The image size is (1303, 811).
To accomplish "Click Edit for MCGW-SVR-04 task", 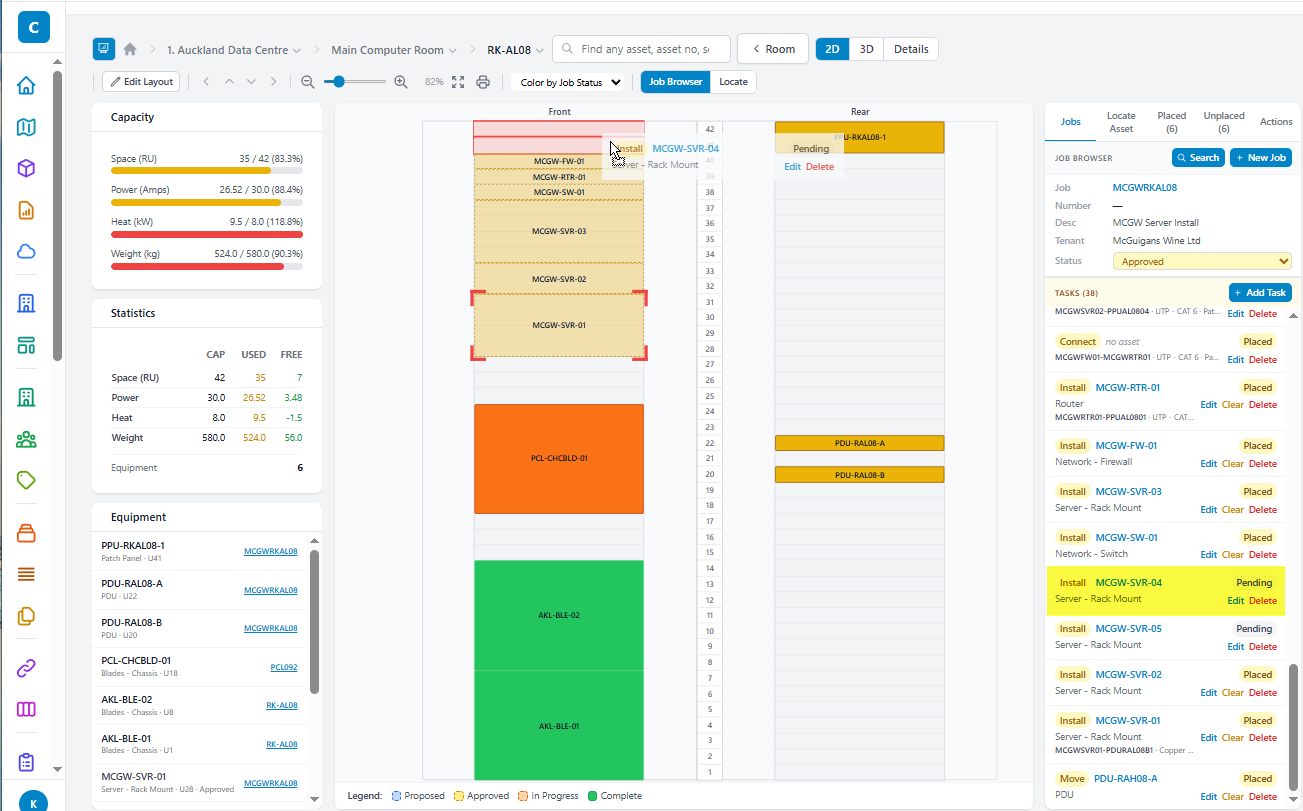I will pos(1235,601).
